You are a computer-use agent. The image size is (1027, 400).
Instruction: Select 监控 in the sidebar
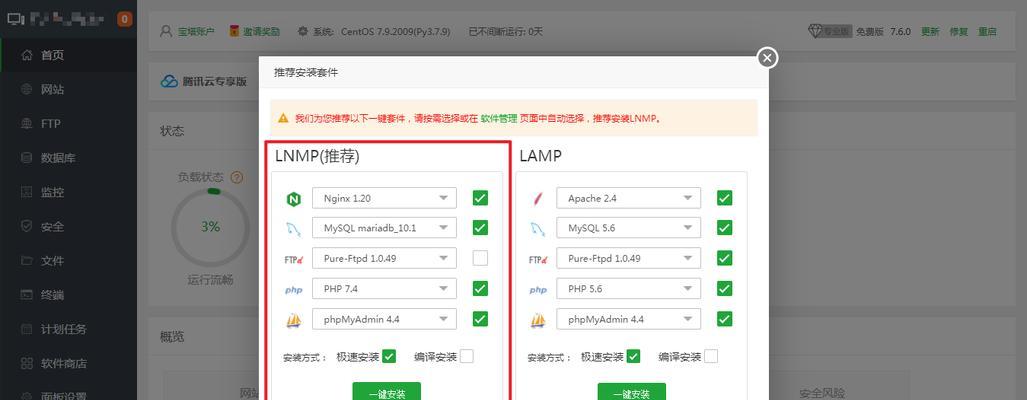pyautogui.click(x=69, y=192)
